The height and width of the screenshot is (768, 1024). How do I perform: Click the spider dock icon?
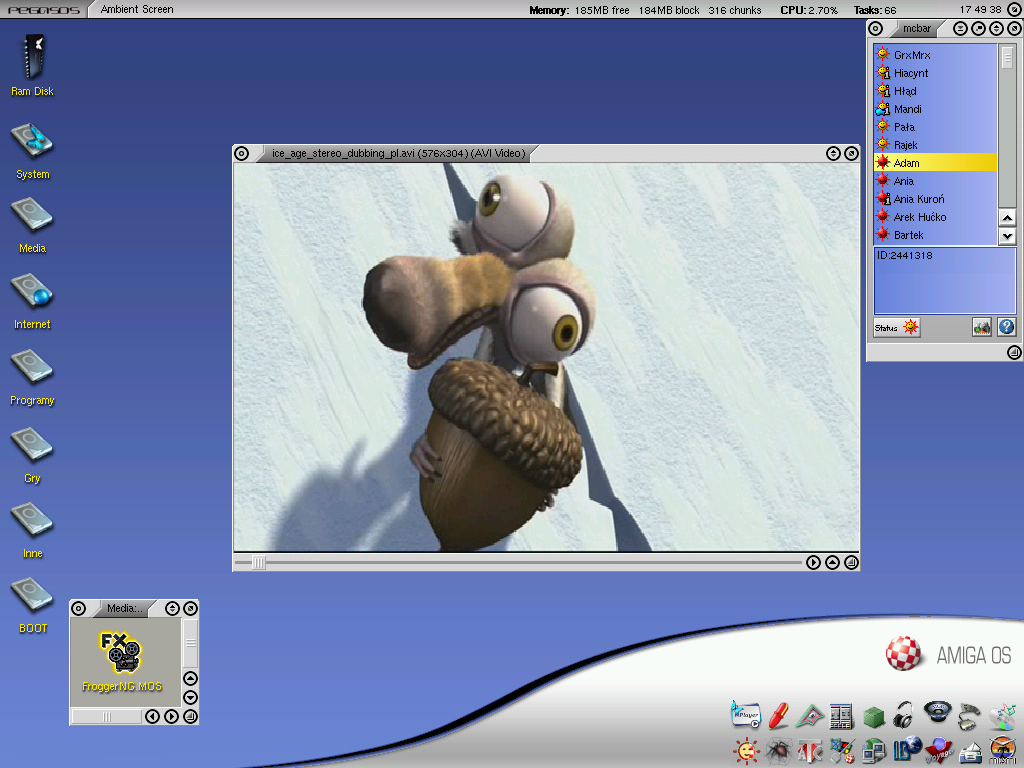(778, 751)
